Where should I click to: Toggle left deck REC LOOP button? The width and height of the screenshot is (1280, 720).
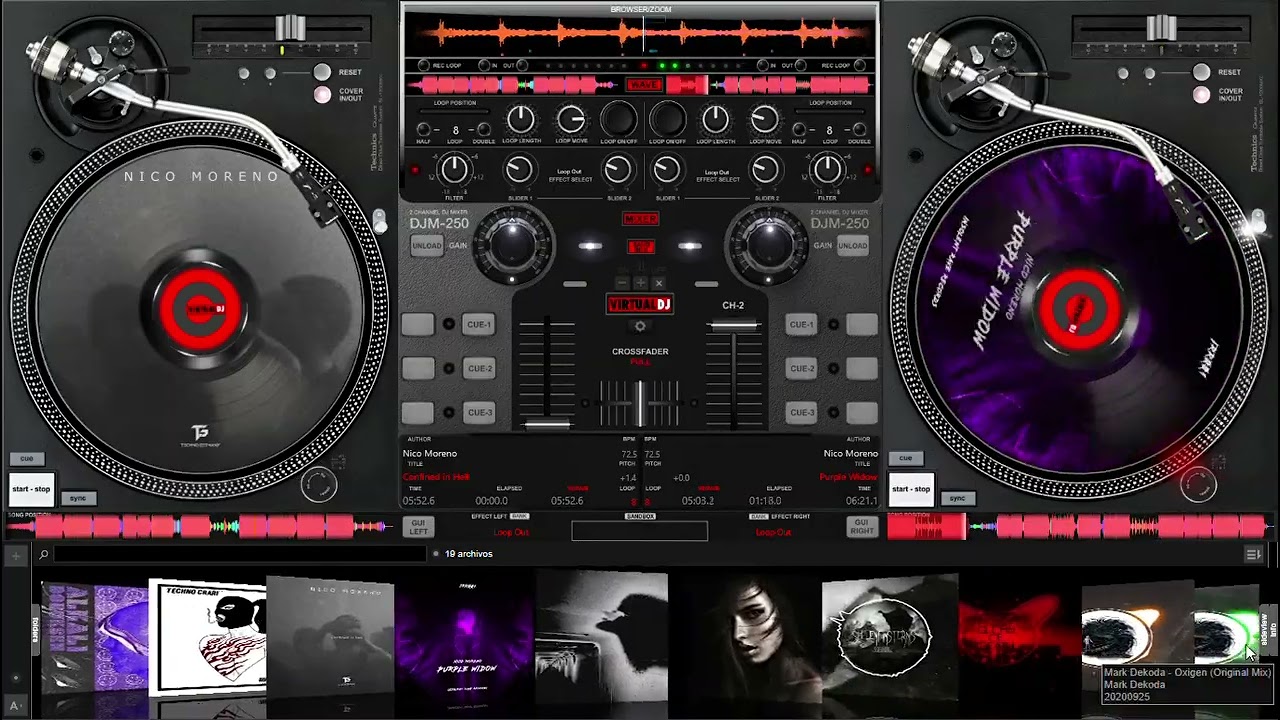[x=422, y=65]
